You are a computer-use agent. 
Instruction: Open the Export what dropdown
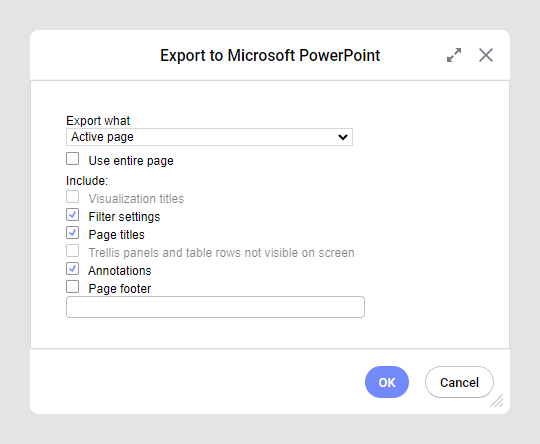coord(209,137)
